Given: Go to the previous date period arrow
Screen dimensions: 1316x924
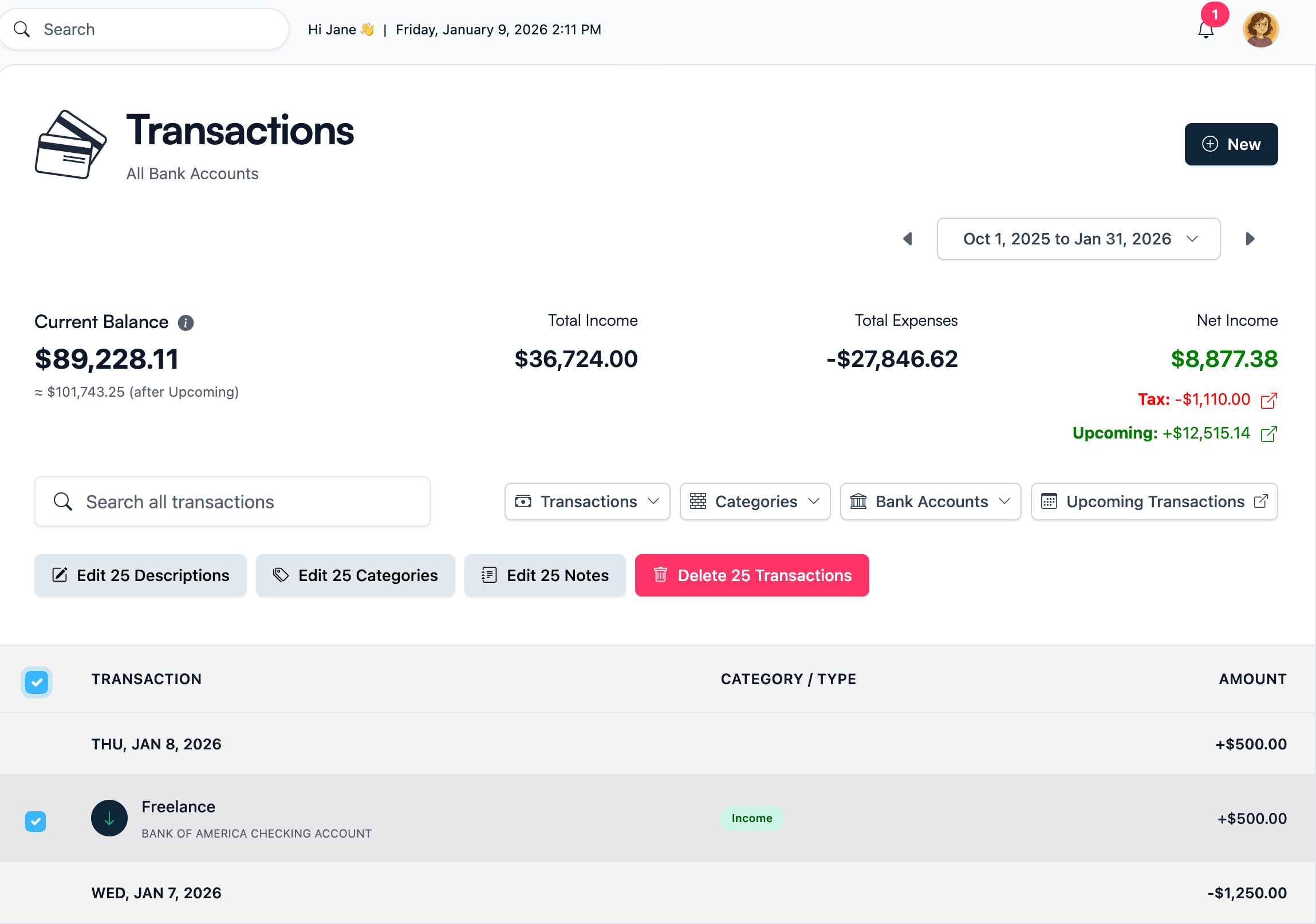Looking at the screenshot, I should (907, 239).
